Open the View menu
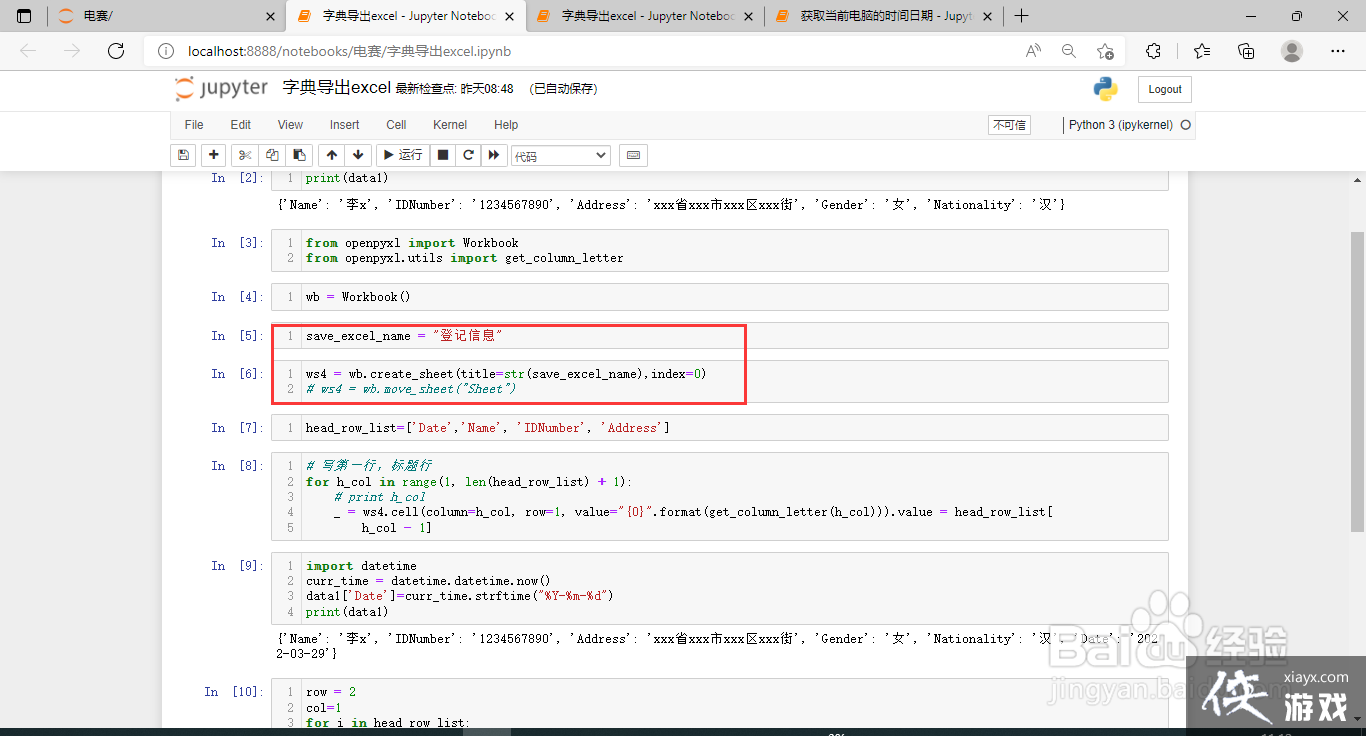The height and width of the screenshot is (736, 1366). (x=290, y=125)
